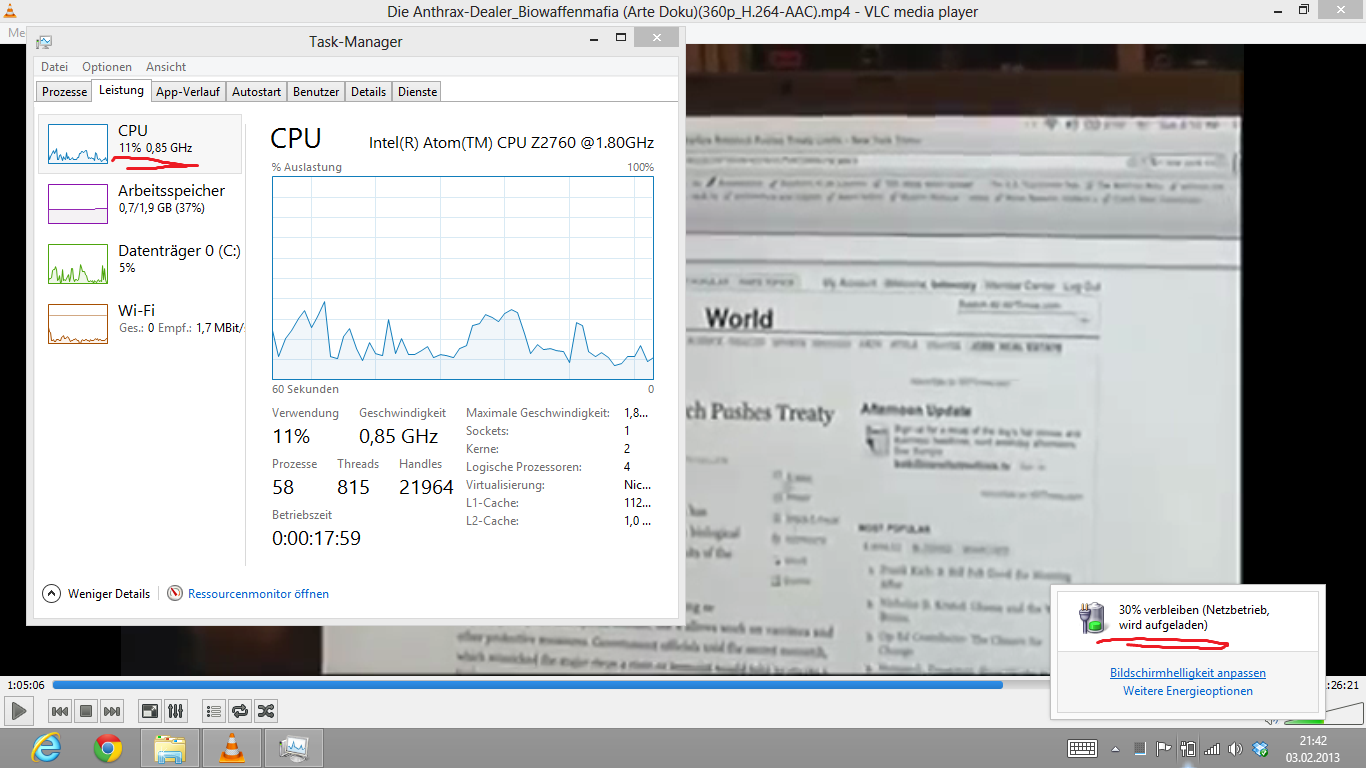Click the CPU utilization graph
Screen dimensions: 1366x768
[463, 278]
